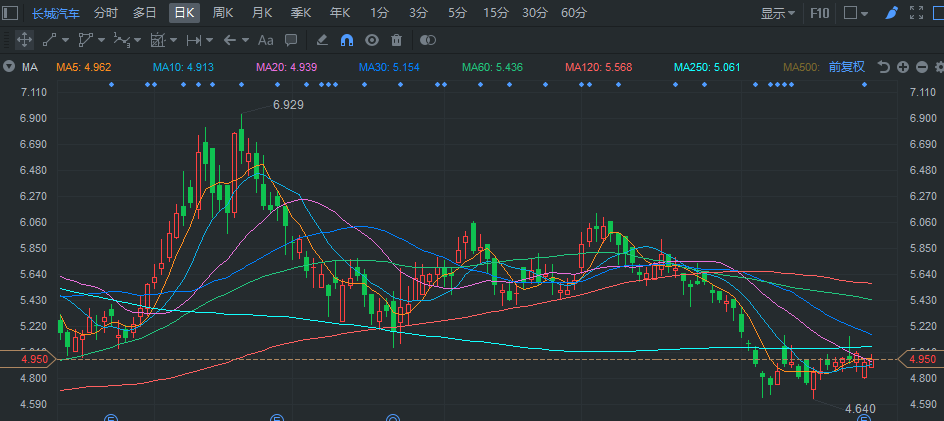Click the MA5: 4.962 label
The width and height of the screenshot is (944, 421).
tap(84, 67)
